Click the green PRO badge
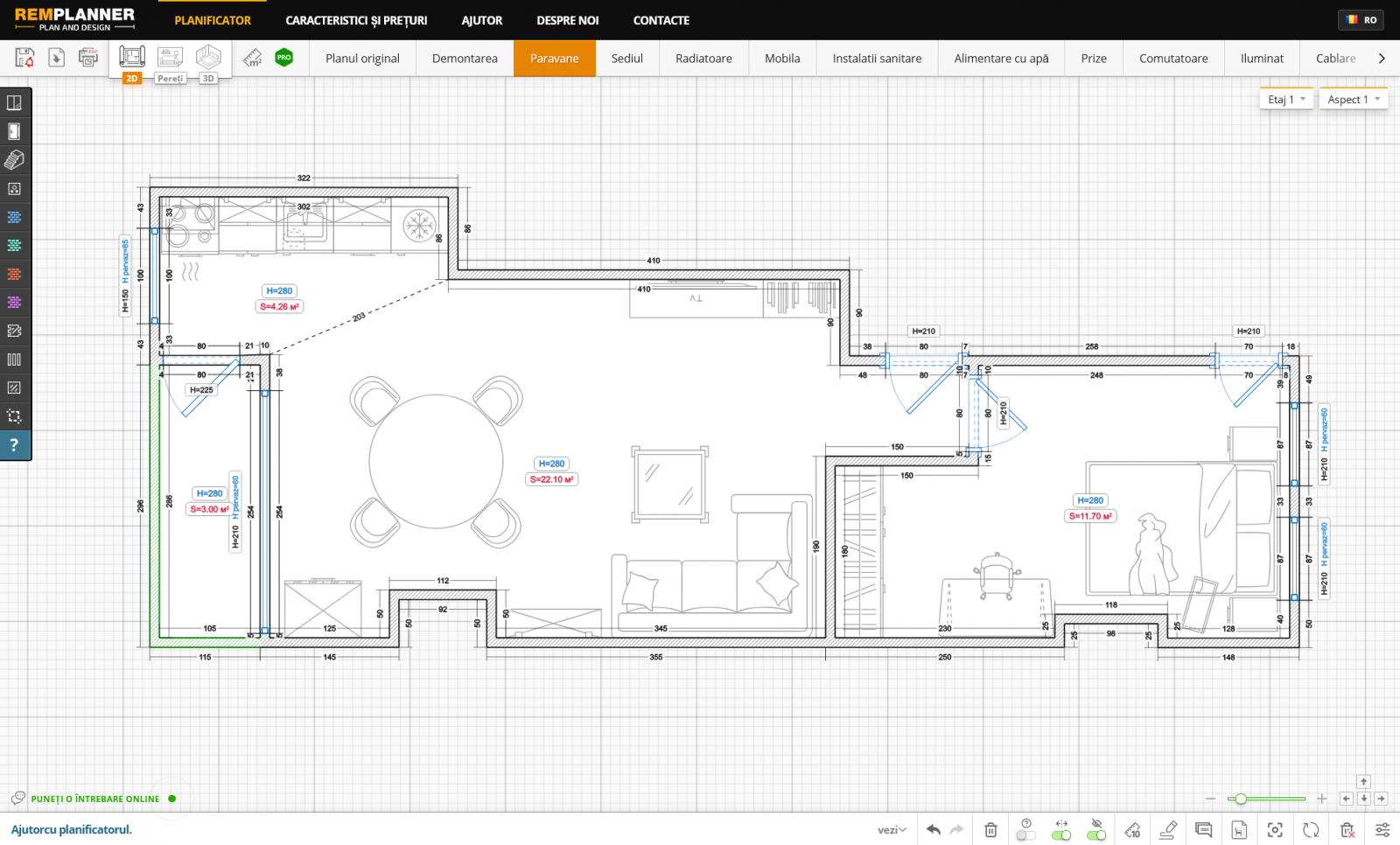Screen dimensions: 1400x845 tap(283, 58)
